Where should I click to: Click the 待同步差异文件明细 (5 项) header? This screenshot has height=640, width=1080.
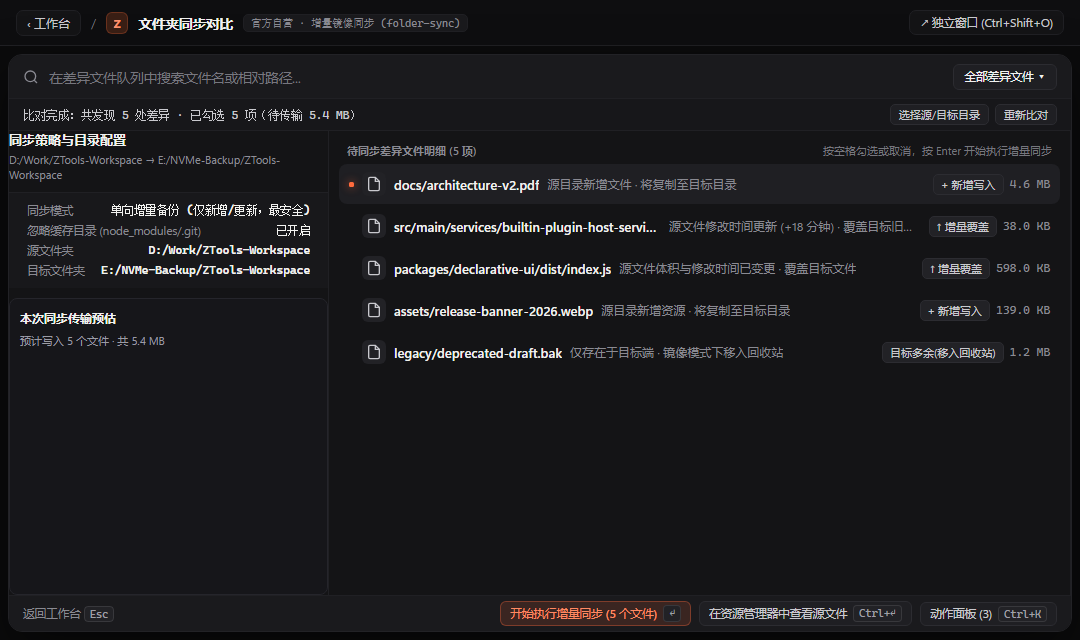pos(411,151)
